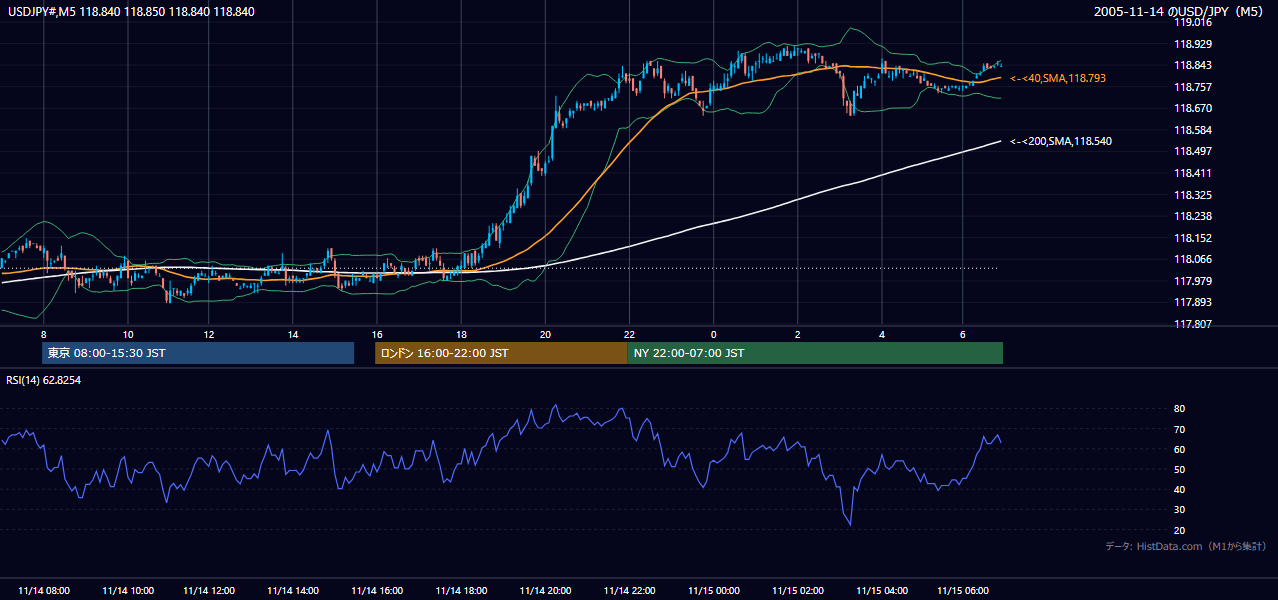The image size is (1278, 600).
Task: Click price axis value 118.152
Action: click(x=1193, y=238)
